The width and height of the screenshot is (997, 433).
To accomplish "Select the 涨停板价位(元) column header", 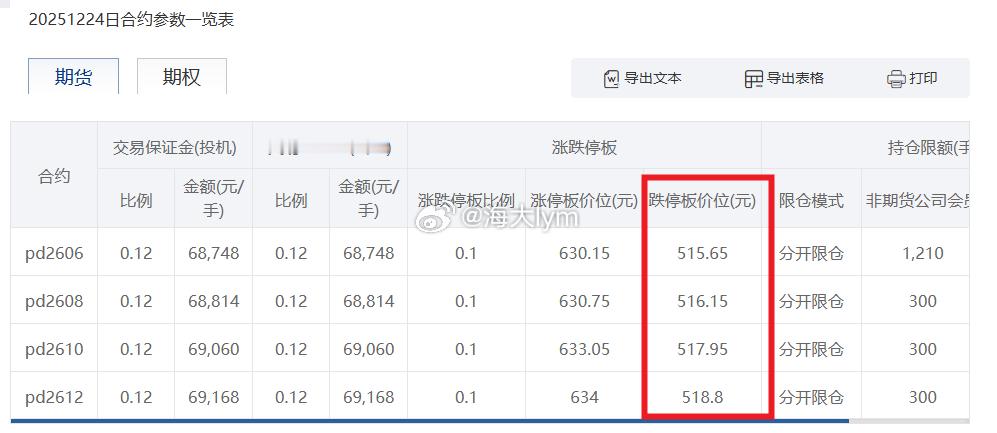I will coord(584,201).
